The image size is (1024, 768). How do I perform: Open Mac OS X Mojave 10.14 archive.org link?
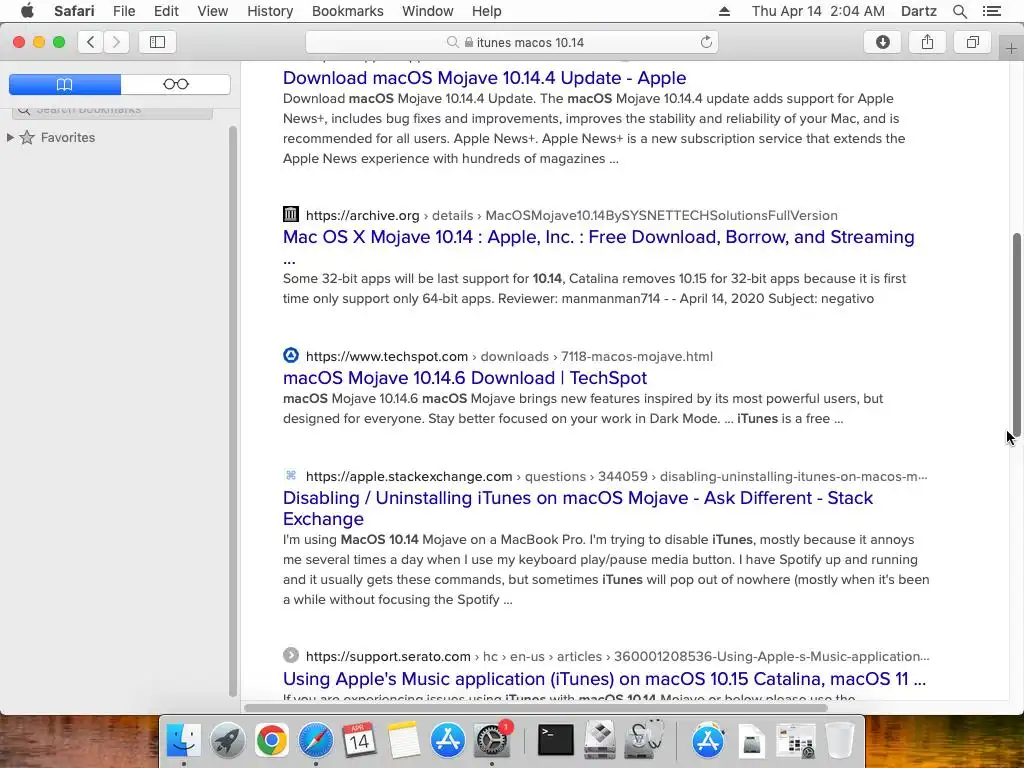(598, 237)
